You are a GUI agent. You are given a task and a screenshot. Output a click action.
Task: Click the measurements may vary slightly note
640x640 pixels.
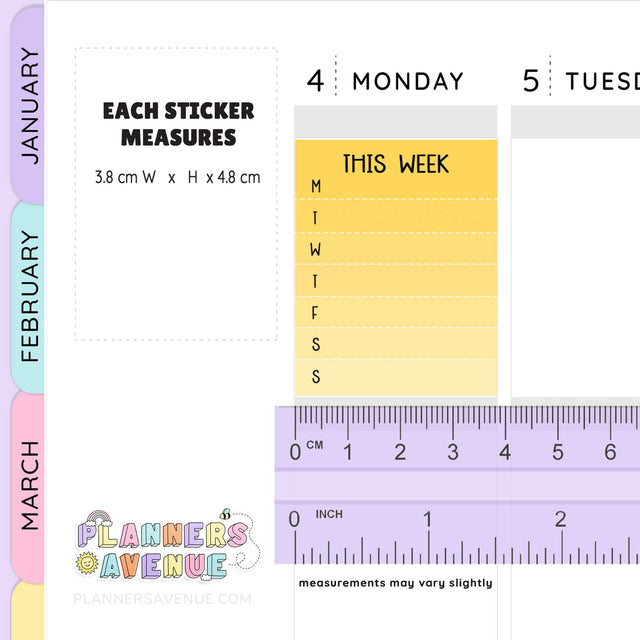click(395, 582)
